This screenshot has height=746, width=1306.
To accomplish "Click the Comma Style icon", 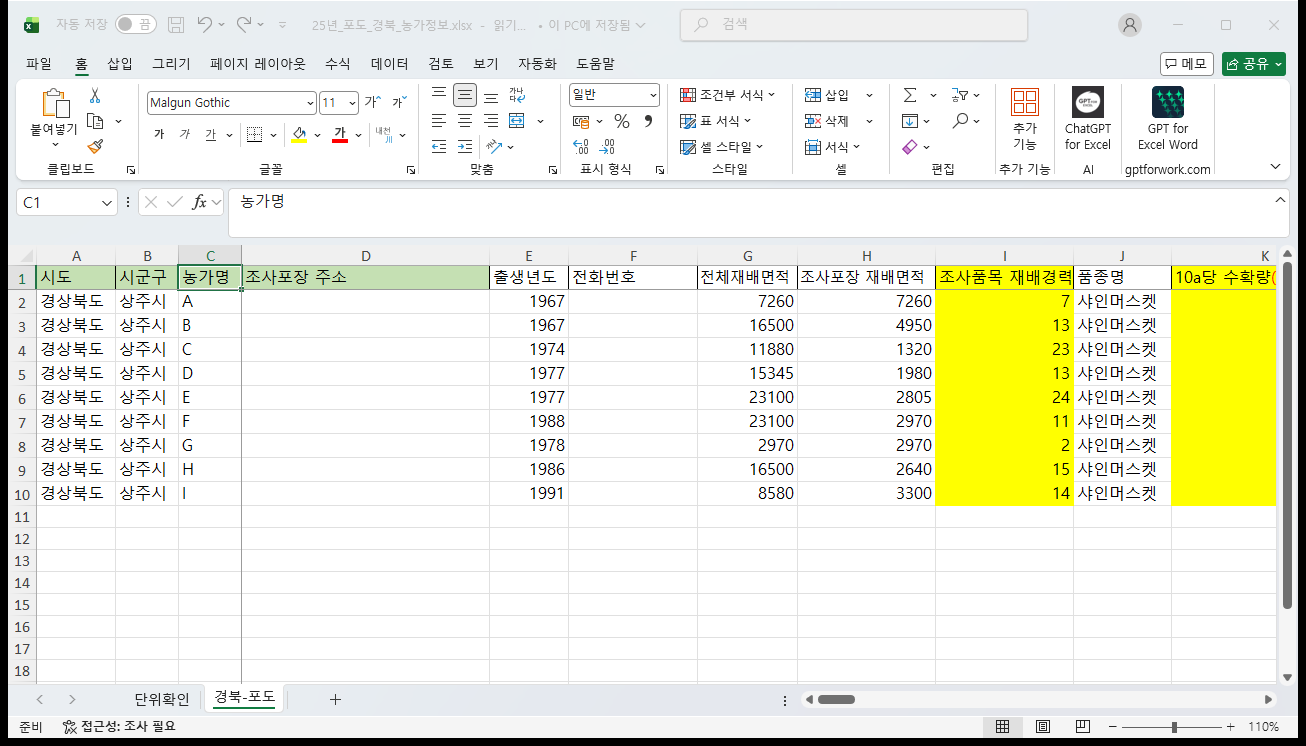I will click(648, 121).
